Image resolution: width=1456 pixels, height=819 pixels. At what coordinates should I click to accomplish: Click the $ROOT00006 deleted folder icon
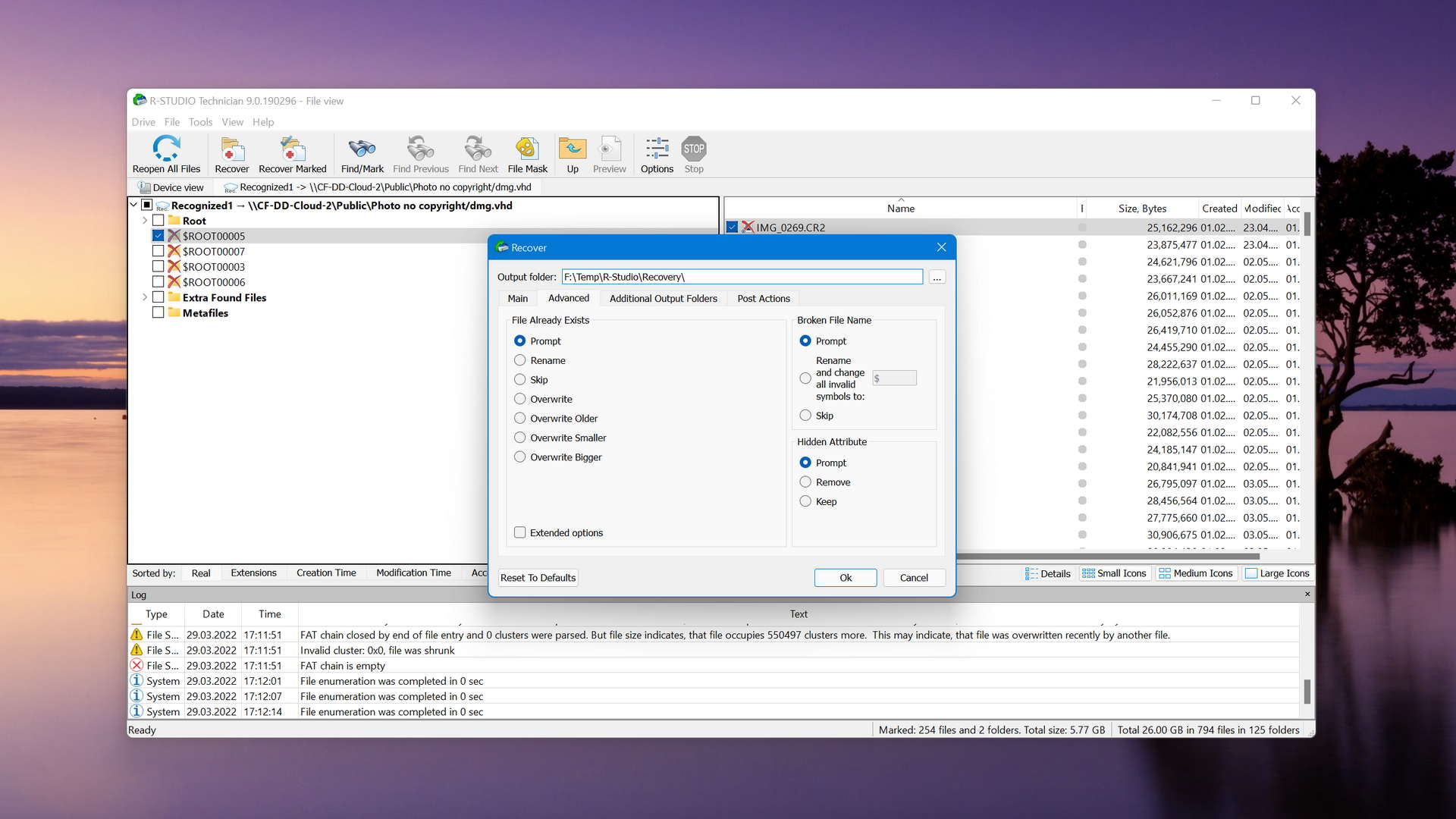tap(174, 281)
